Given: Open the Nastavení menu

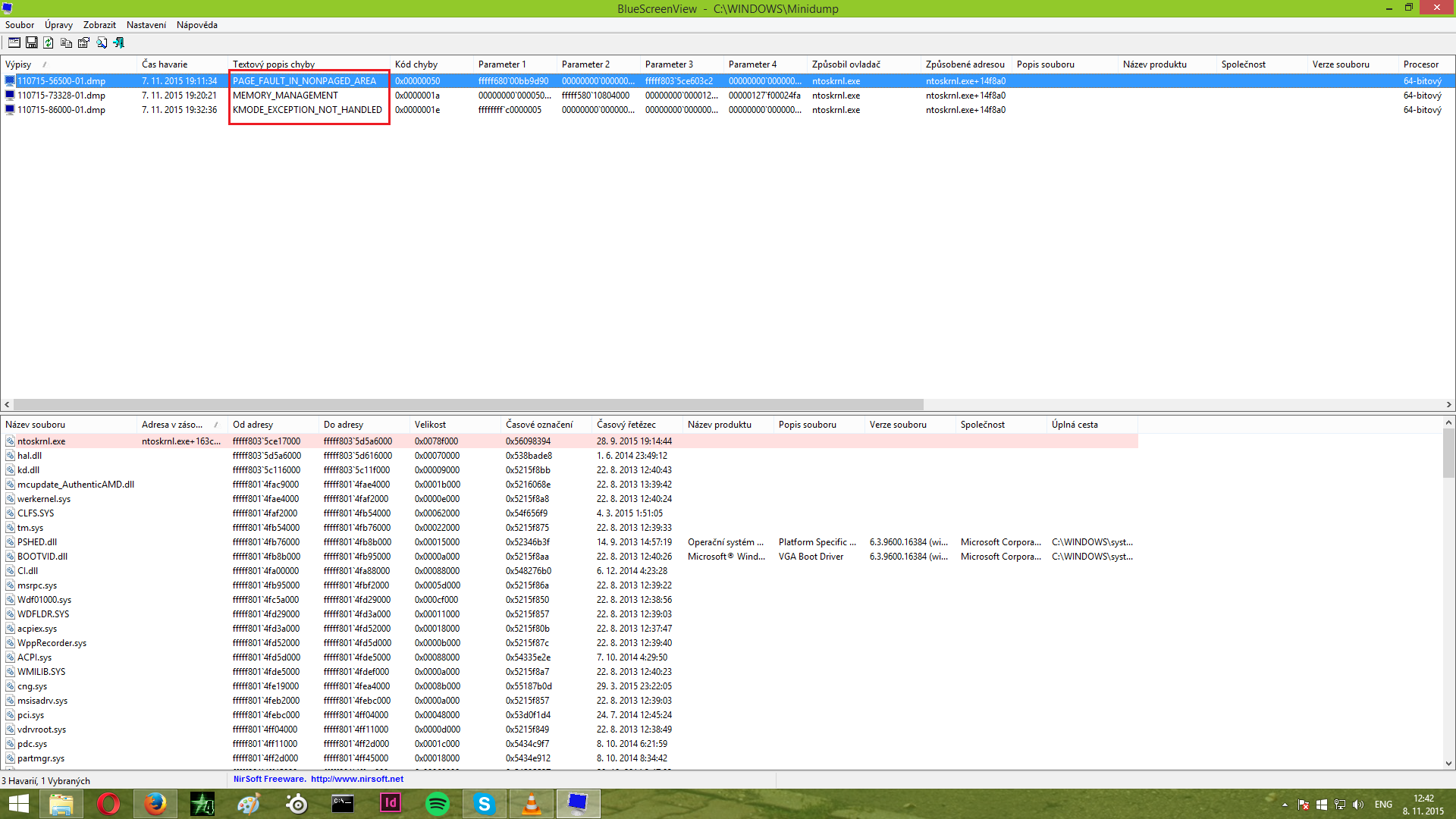Looking at the screenshot, I should tap(146, 25).
